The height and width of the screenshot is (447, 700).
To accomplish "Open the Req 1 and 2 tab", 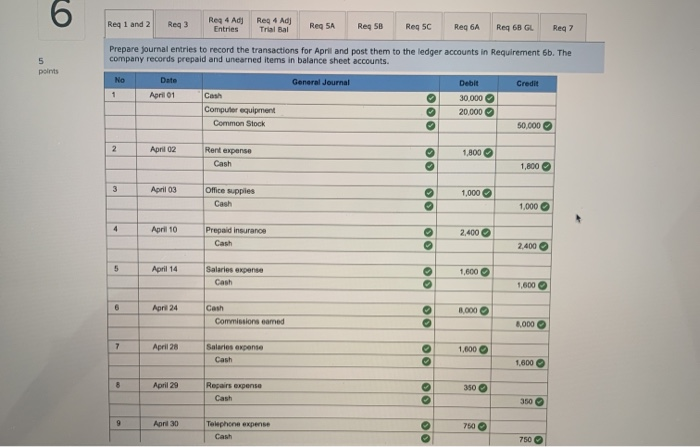I will [129, 25].
